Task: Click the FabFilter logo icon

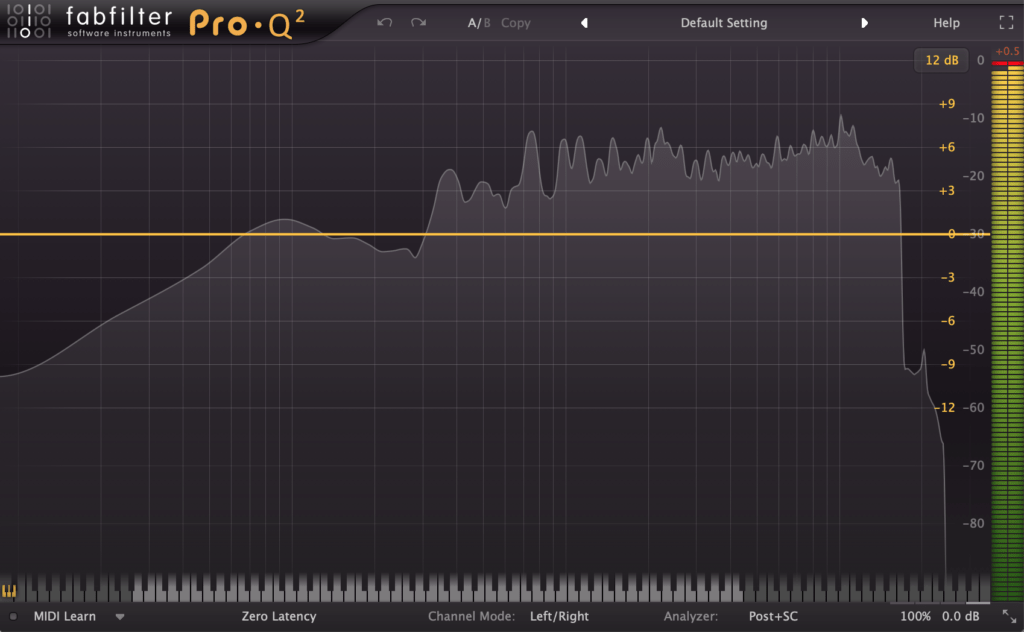Action: point(30,20)
